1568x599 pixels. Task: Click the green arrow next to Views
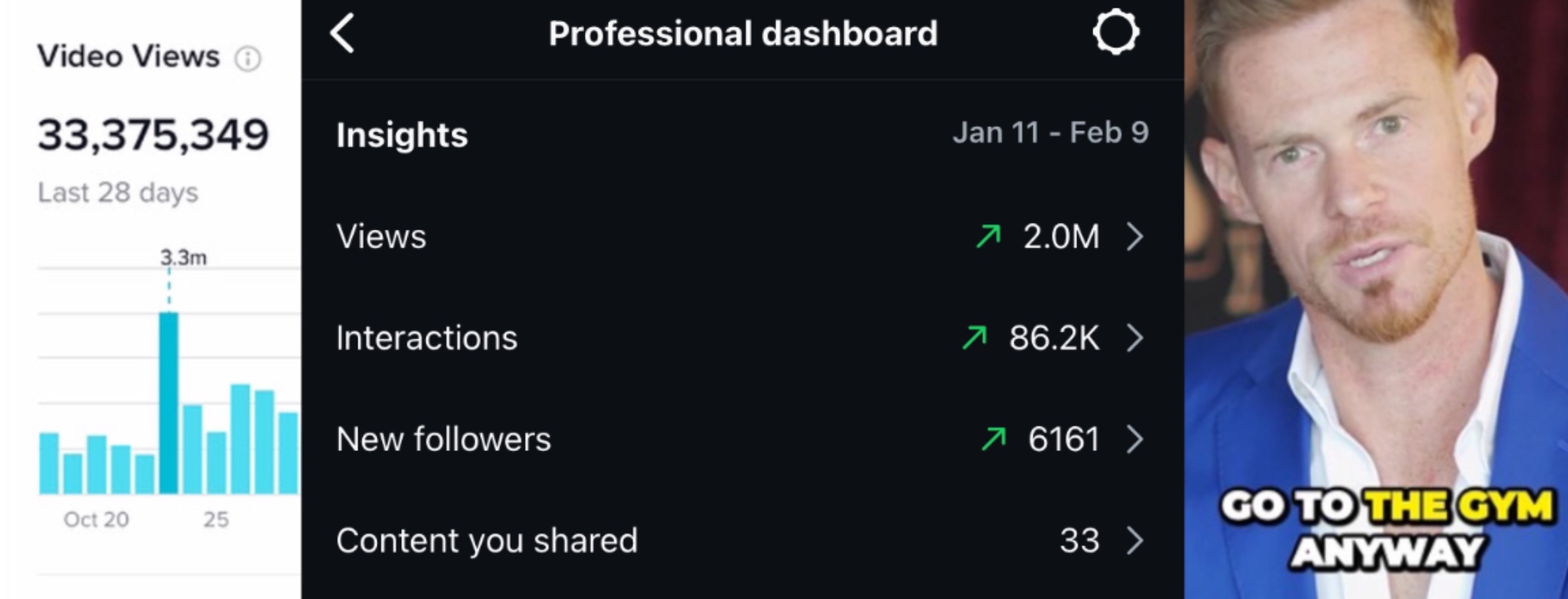(988, 237)
